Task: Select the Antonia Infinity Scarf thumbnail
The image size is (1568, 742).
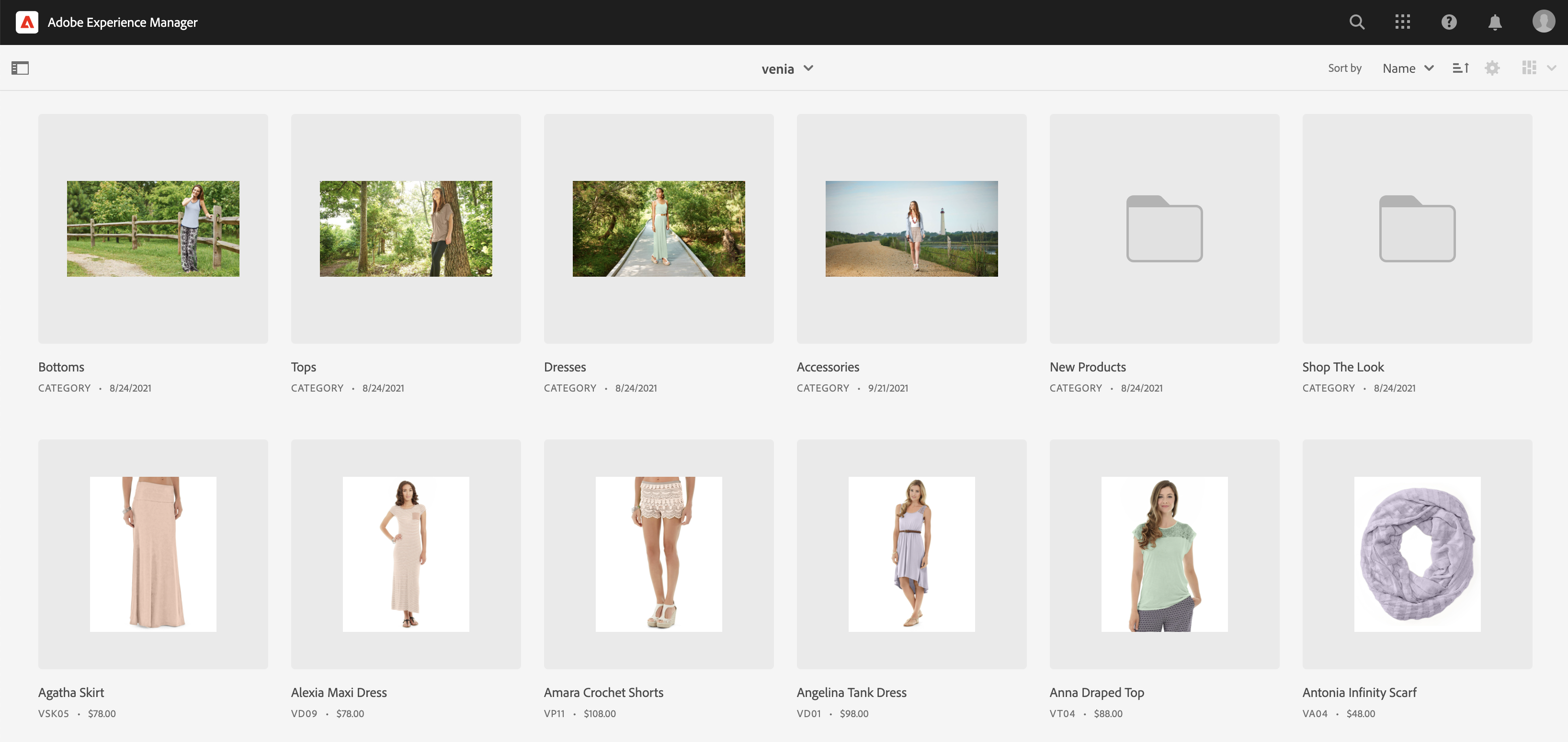Action: click(x=1417, y=554)
